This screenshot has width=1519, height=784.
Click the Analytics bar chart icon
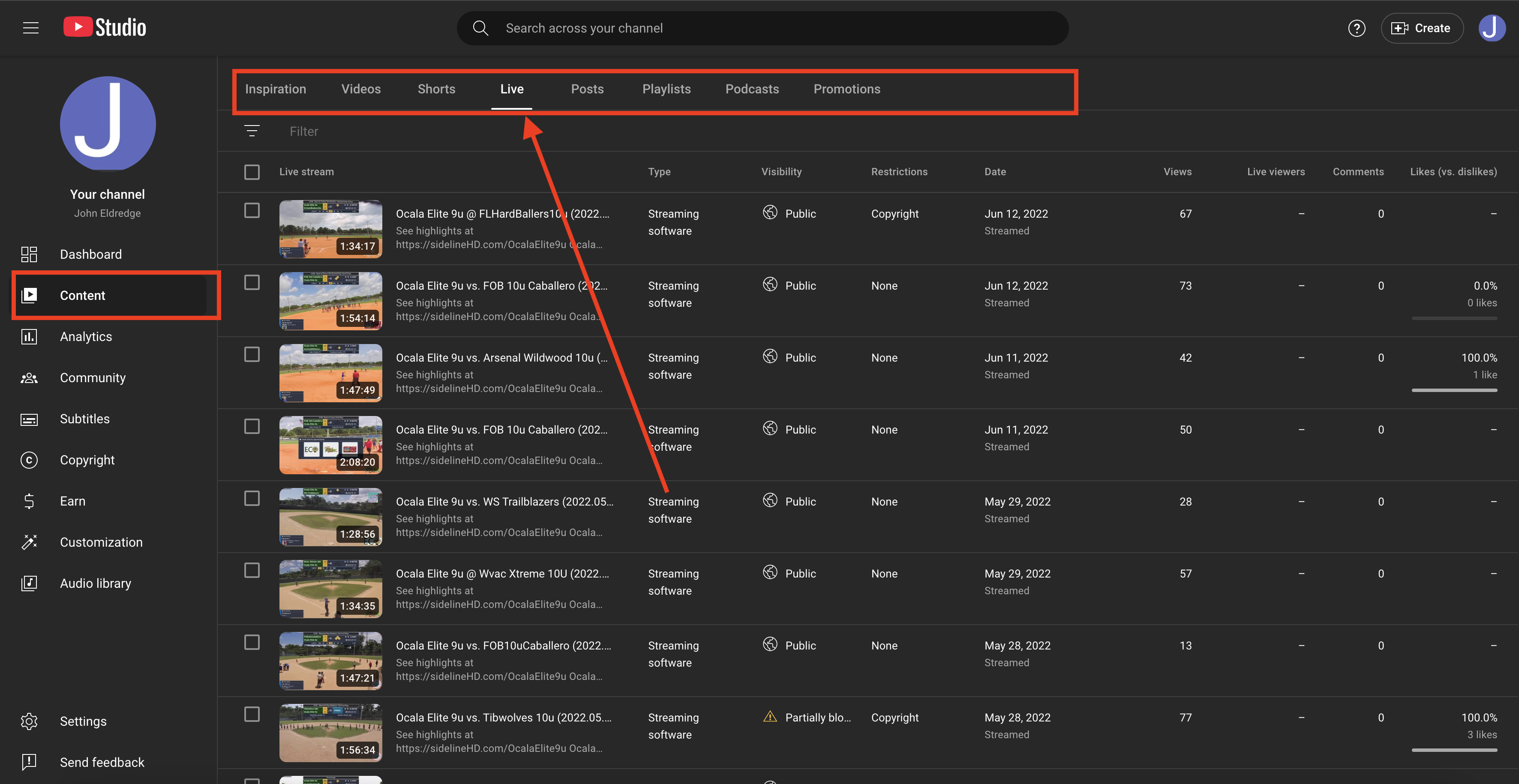[29, 337]
